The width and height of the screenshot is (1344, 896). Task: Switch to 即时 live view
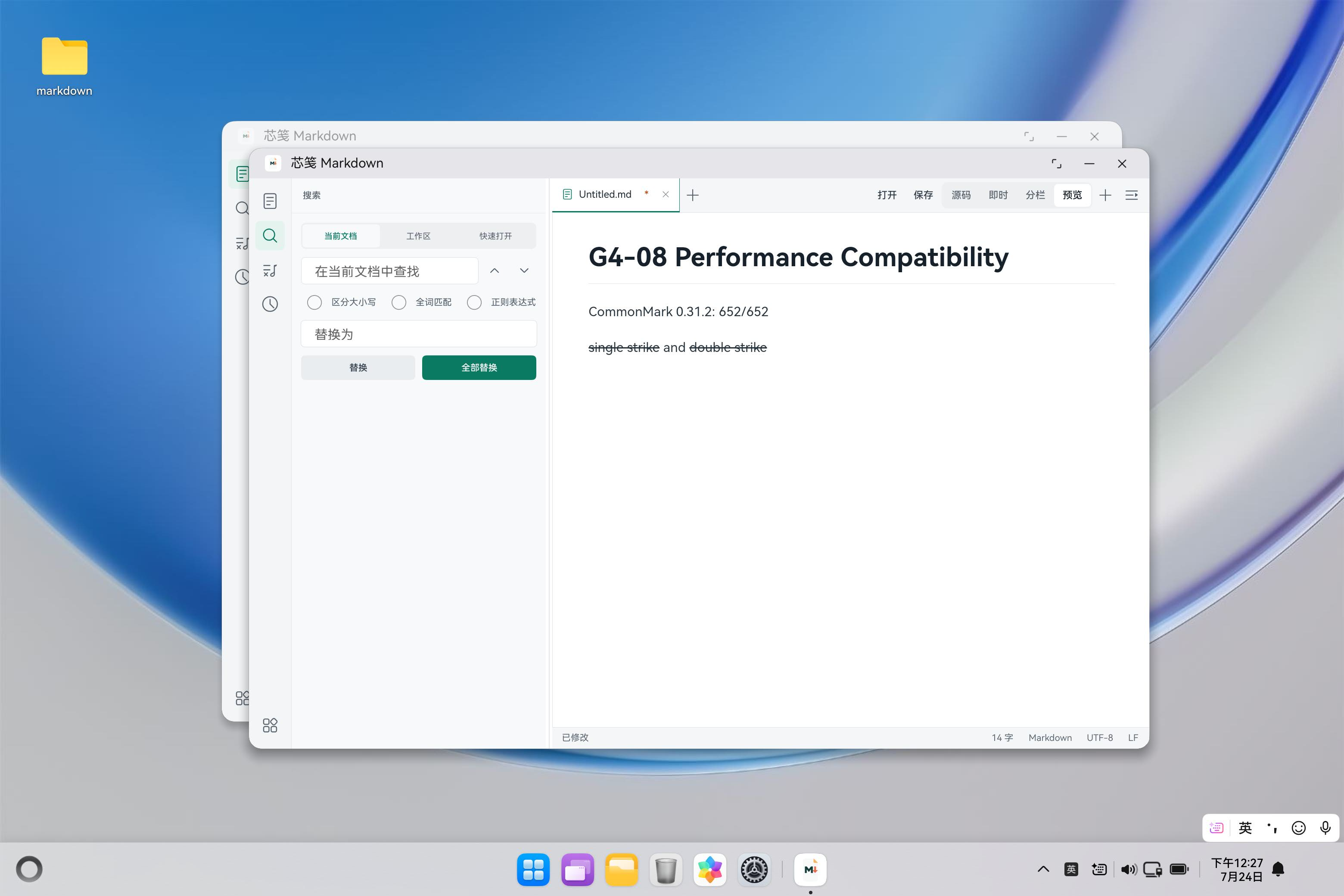[x=998, y=196]
